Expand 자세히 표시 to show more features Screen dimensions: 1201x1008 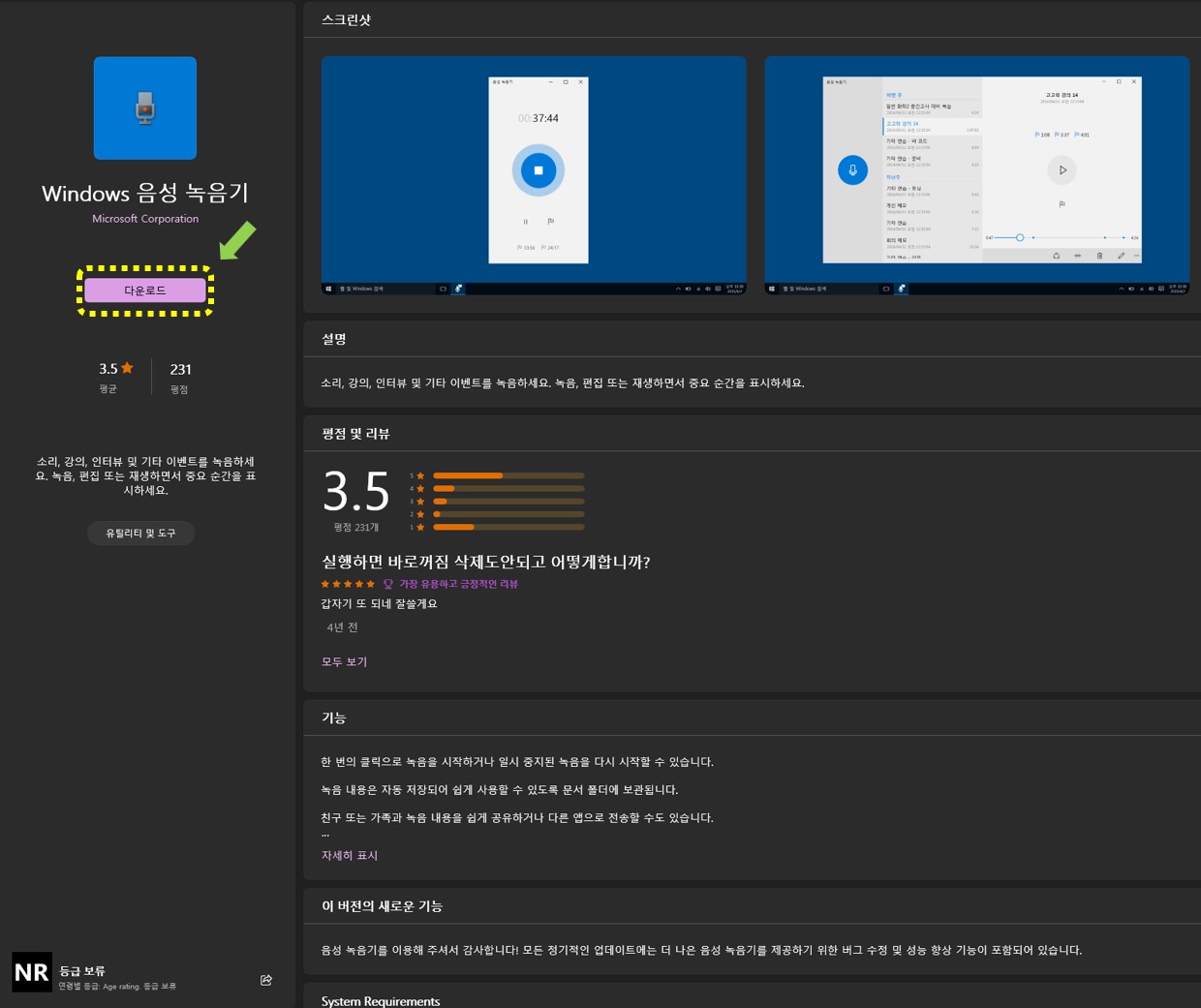tap(349, 855)
